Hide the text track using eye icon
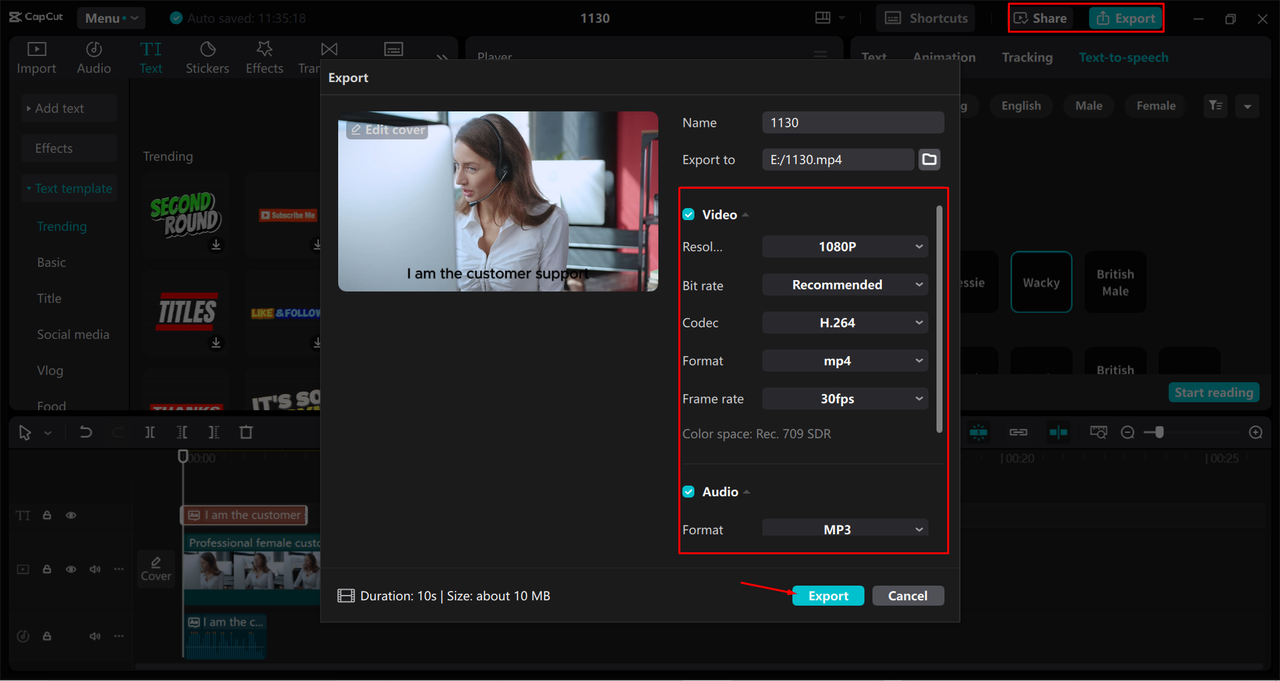 click(x=71, y=515)
